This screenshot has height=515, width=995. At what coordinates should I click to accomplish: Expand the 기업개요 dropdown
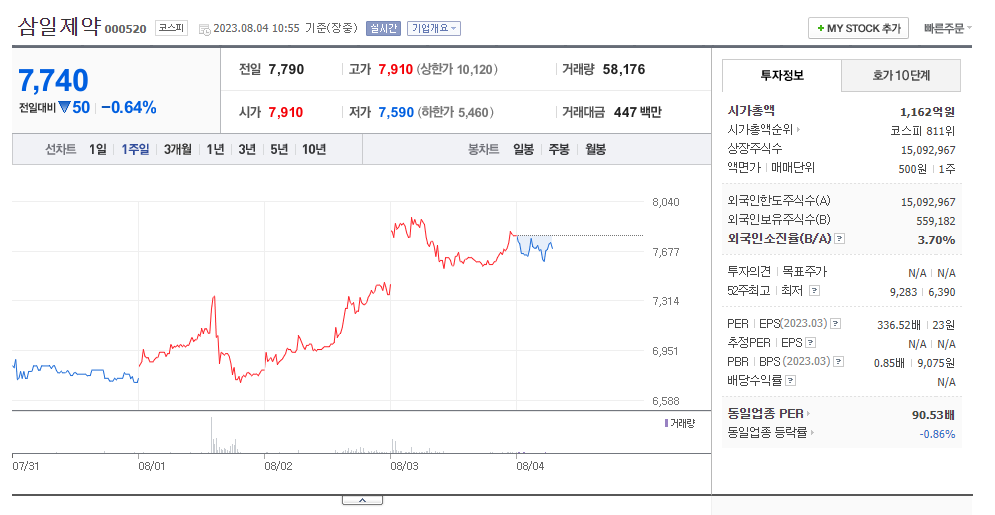pos(434,29)
